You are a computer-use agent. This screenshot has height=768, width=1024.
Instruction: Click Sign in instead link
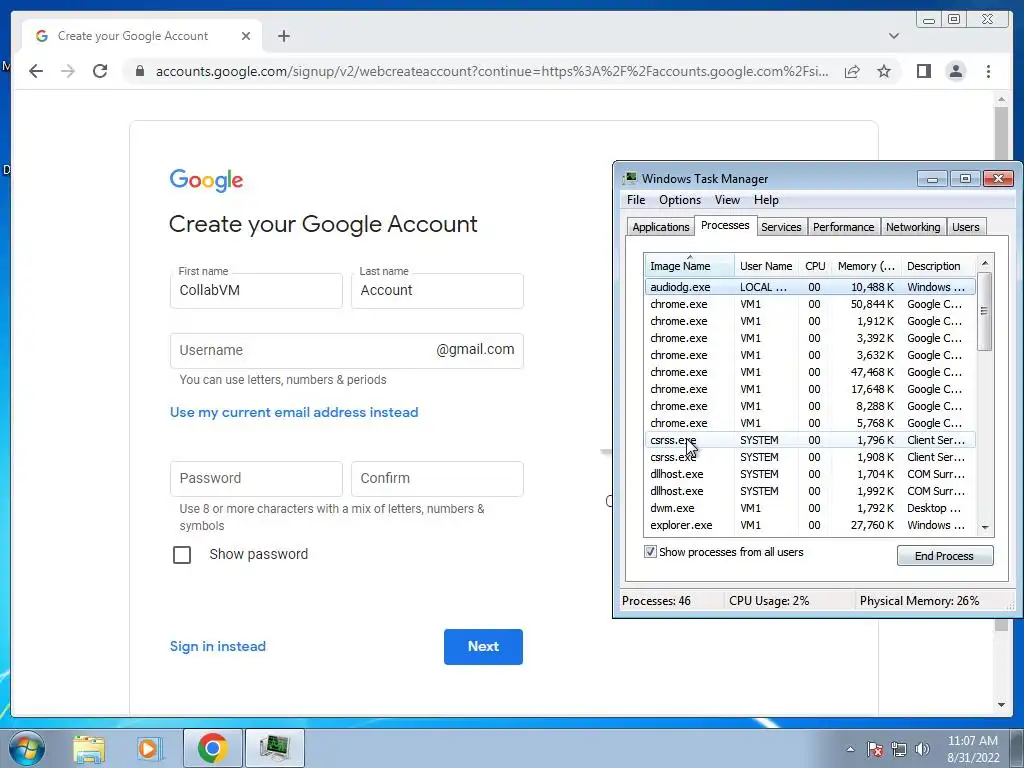click(x=217, y=647)
